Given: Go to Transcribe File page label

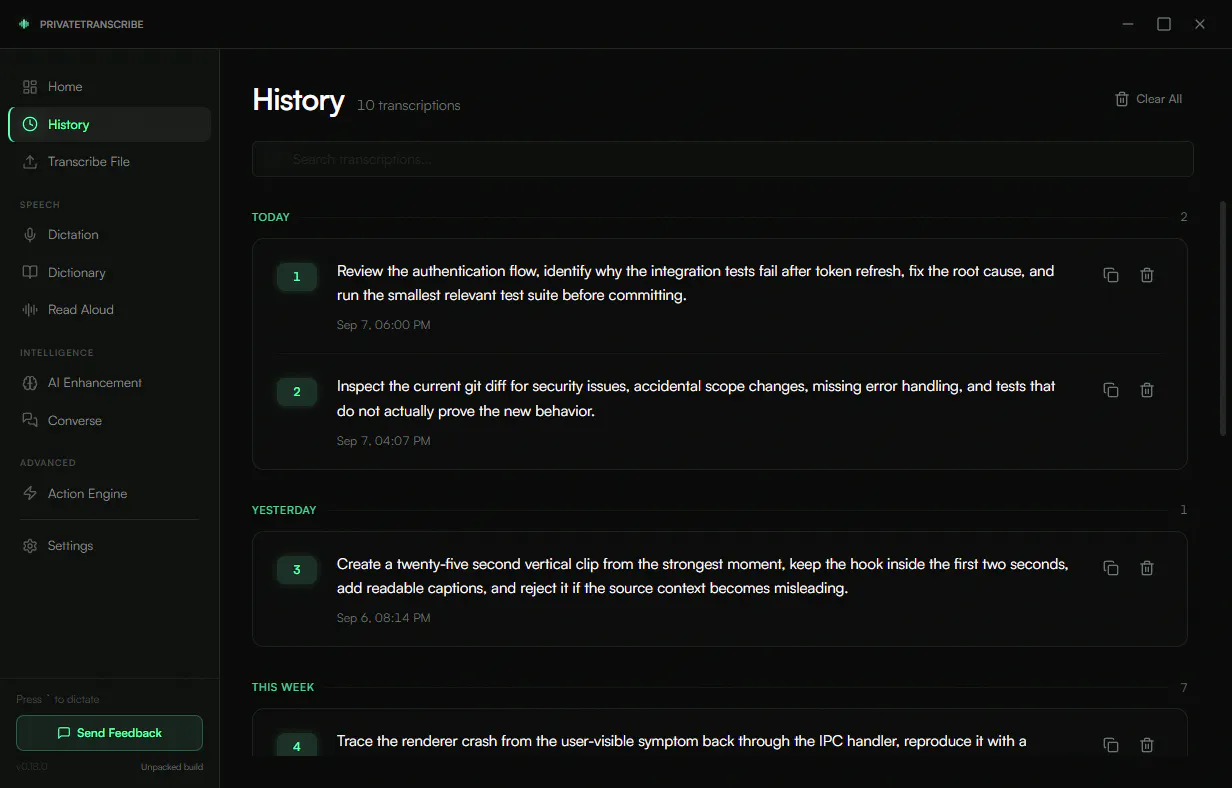Looking at the screenshot, I should (89, 161).
